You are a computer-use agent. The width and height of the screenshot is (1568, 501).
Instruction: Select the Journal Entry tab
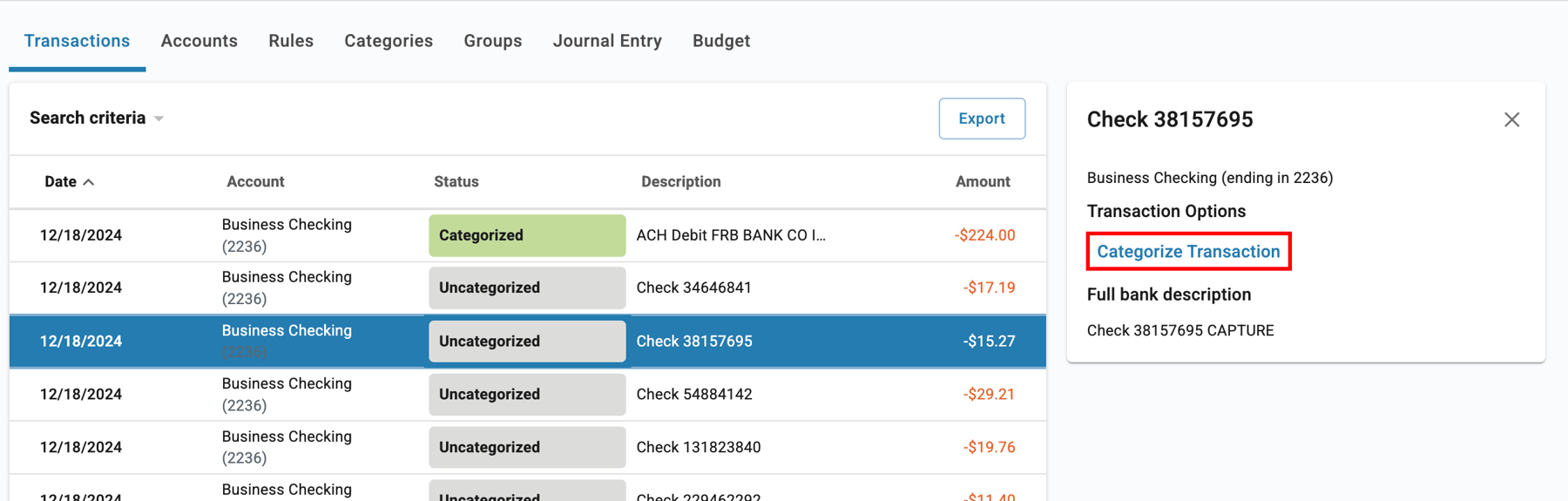607,41
